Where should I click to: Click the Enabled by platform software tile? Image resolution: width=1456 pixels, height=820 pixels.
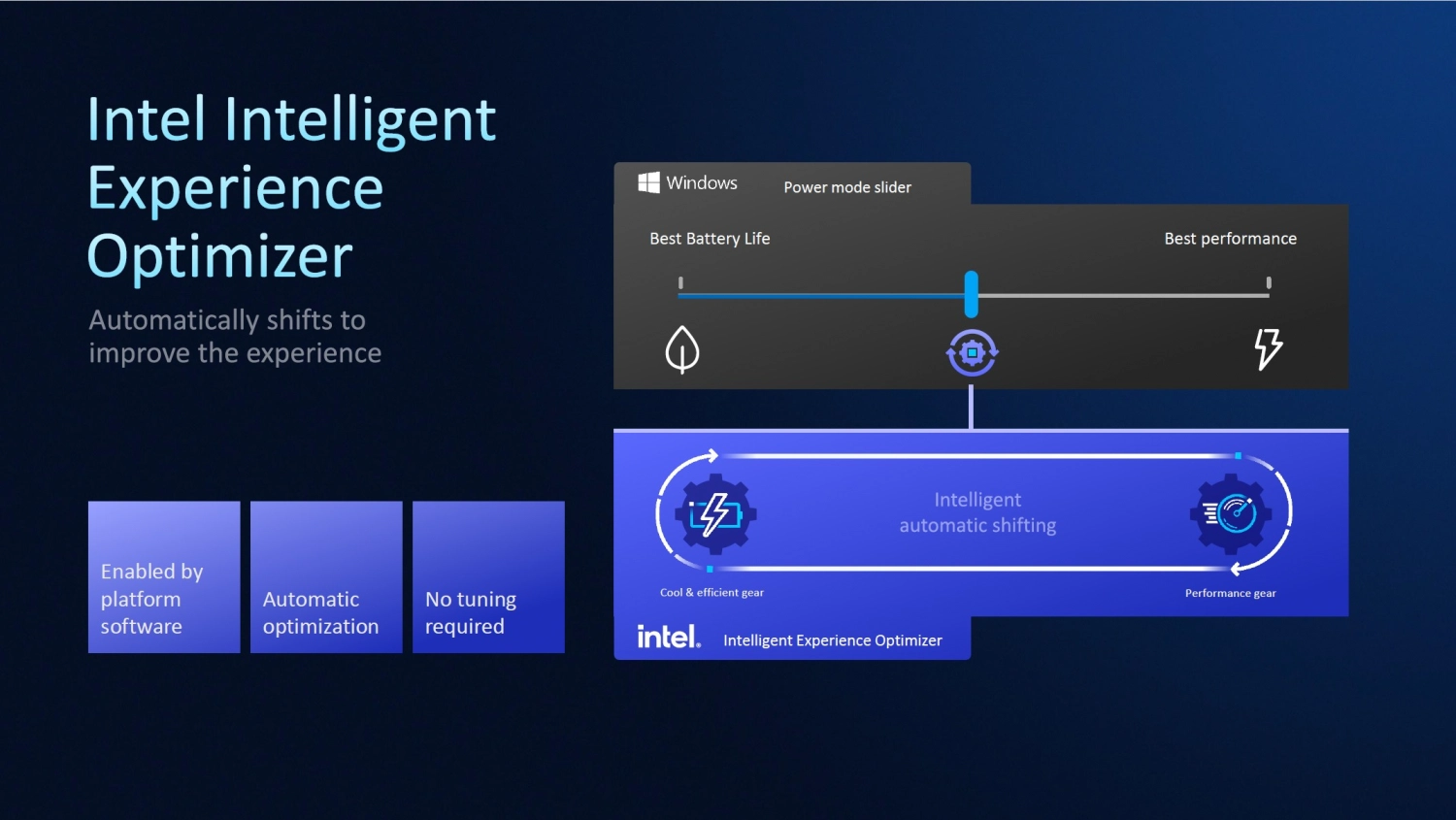164,576
